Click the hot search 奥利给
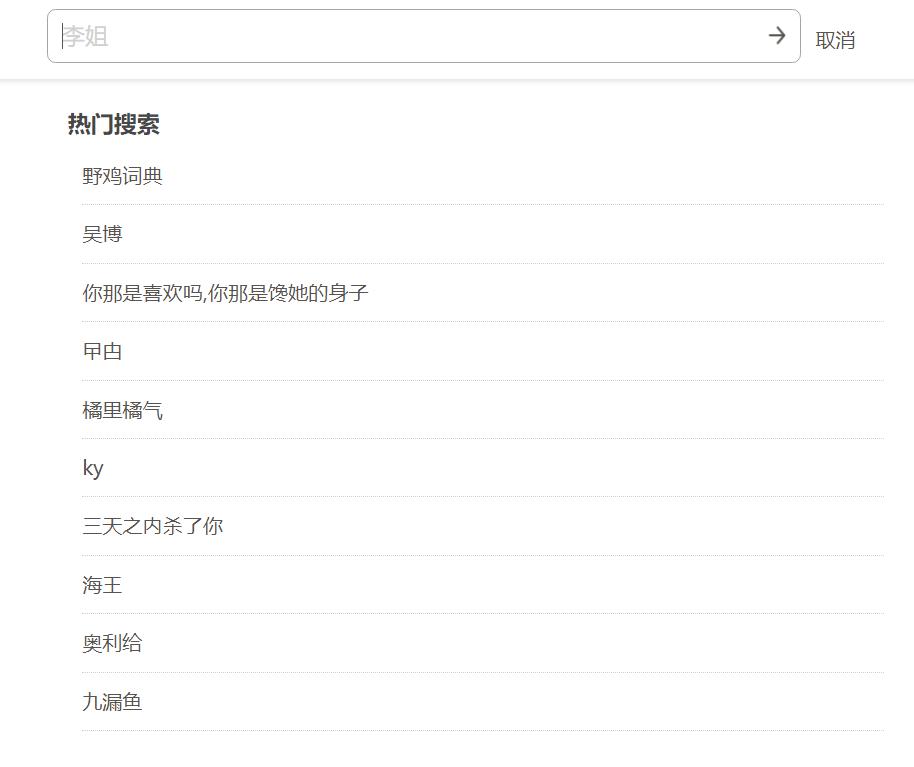Screen dimensions: 914x767 [114, 644]
